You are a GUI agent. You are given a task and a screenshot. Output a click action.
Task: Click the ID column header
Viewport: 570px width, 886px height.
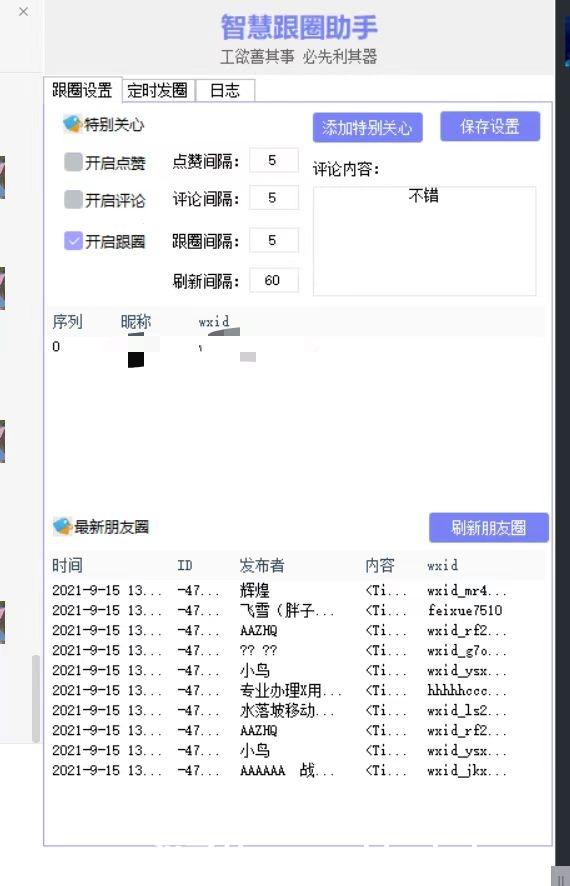point(185,566)
